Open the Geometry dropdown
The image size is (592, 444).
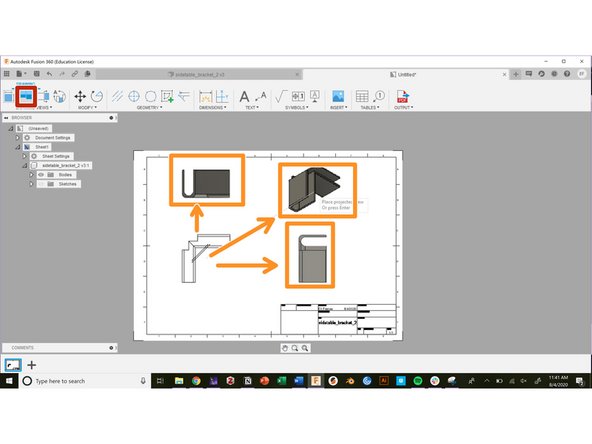[149, 108]
